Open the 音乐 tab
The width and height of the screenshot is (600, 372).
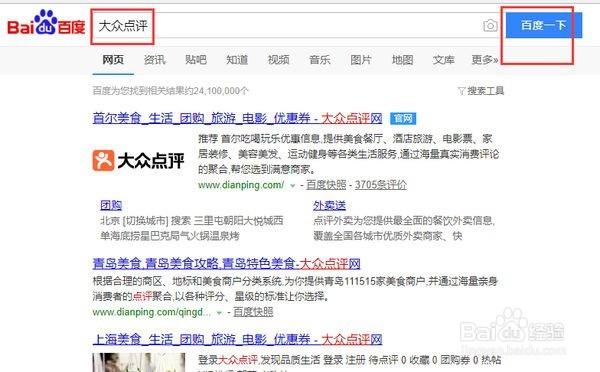pos(320,60)
